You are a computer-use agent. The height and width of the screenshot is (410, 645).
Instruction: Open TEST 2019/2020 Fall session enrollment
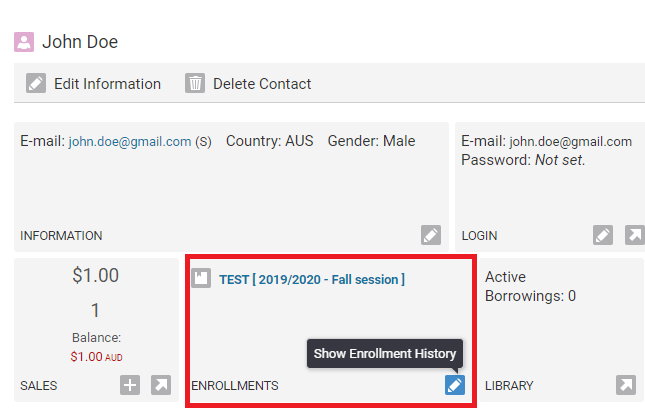[312, 280]
